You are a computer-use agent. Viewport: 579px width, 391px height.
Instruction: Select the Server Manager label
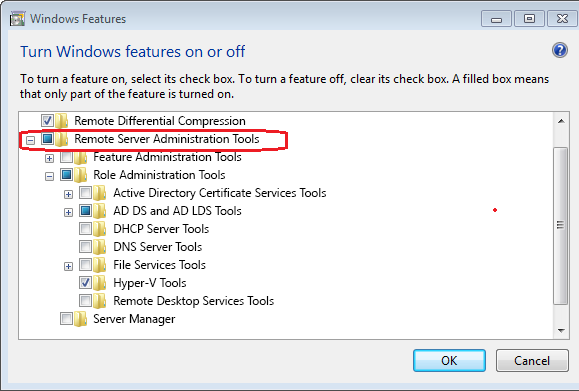(x=134, y=319)
